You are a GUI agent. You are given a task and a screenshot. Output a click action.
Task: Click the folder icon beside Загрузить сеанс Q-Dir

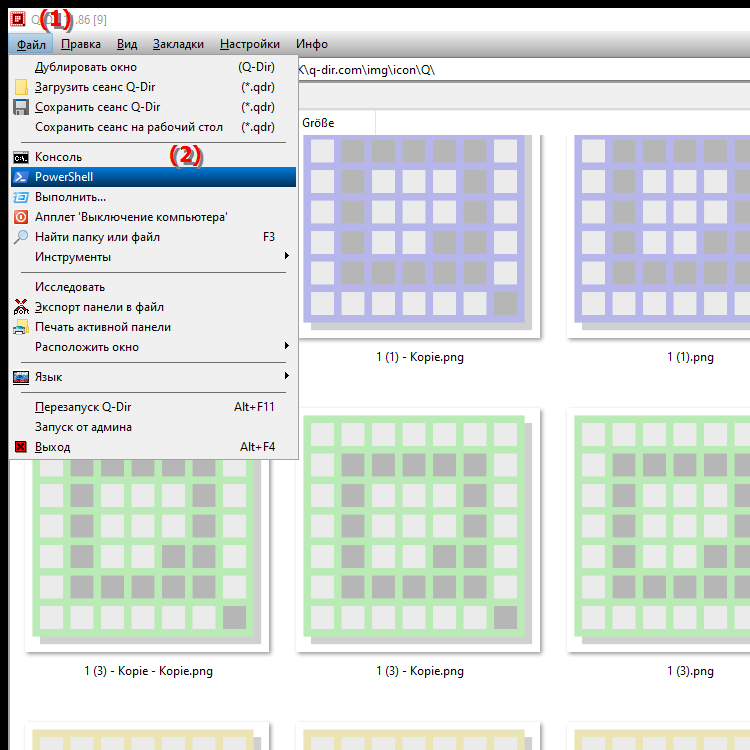click(21, 87)
